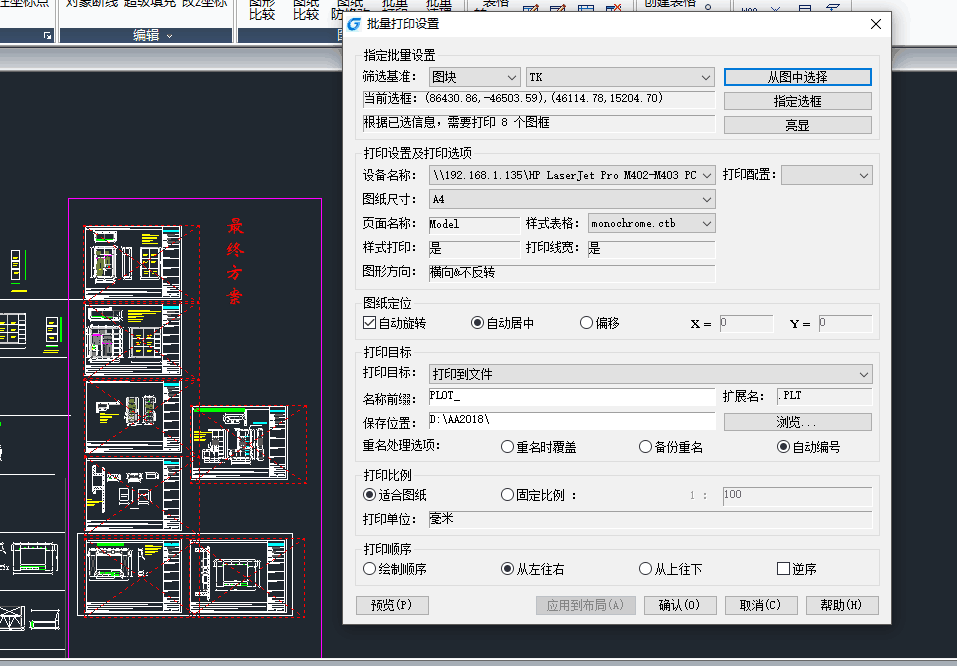Click the 图形方向 orientation field
This screenshot has height=666, width=957.
(572, 273)
